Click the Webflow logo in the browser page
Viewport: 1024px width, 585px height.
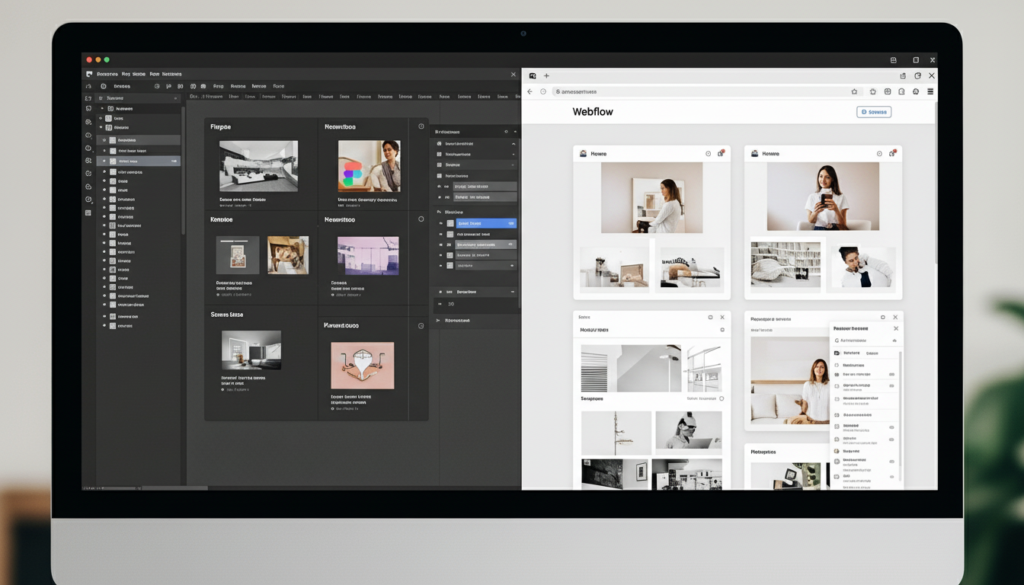pos(592,112)
